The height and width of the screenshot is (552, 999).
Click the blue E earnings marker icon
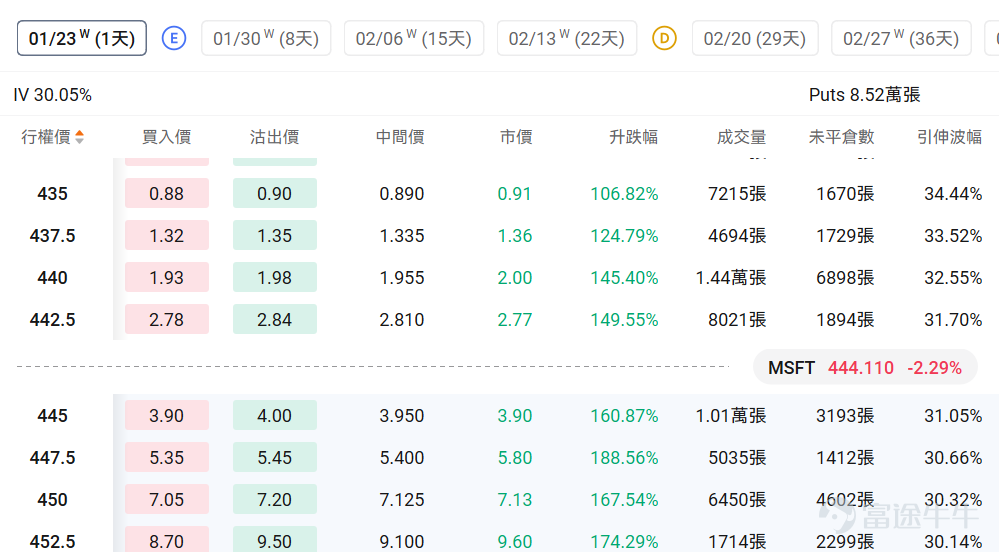point(174,38)
